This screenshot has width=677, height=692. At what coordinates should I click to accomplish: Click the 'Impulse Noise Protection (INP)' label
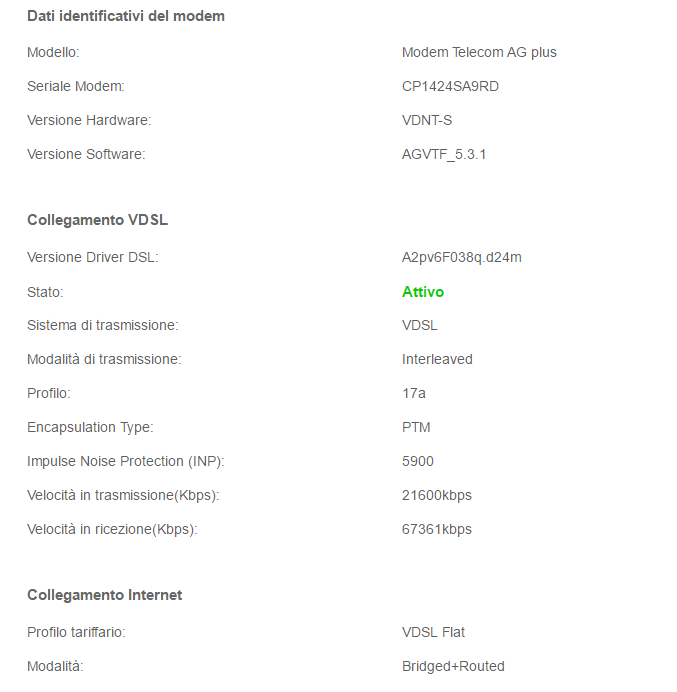click(126, 462)
